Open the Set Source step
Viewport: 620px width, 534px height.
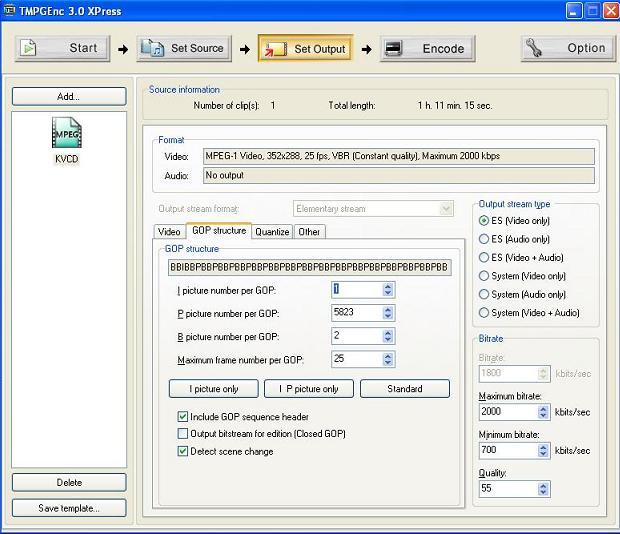pyautogui.click(x=184, y=48)
